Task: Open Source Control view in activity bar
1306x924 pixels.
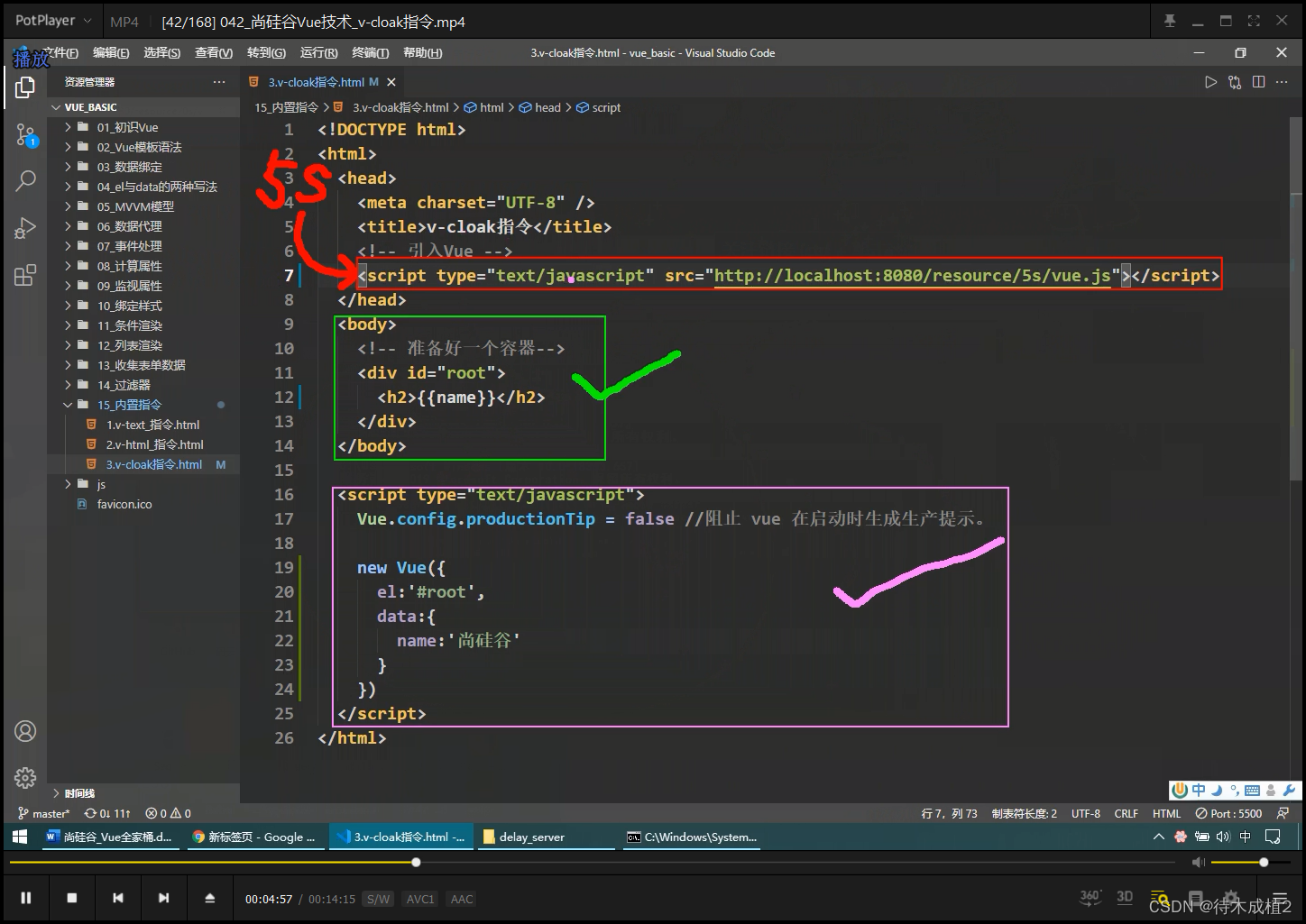Action: [25, 135]
